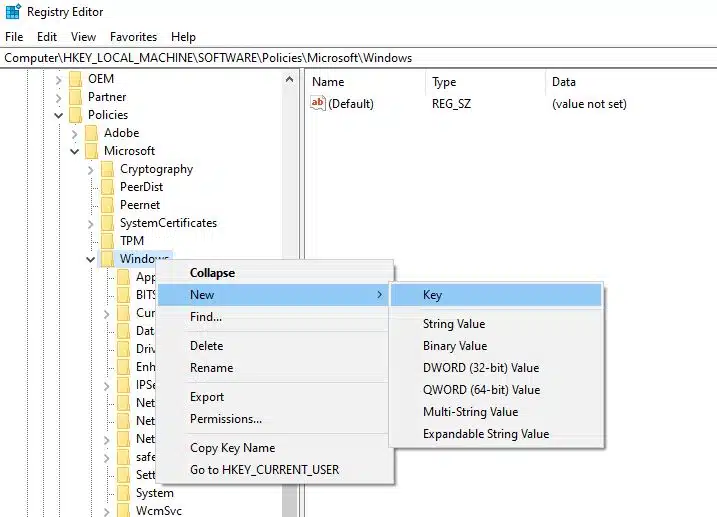This screenshot has width=717, height=517.
Task: Choose Binary Value in the submenu
Action: click(x=496, y=346)
